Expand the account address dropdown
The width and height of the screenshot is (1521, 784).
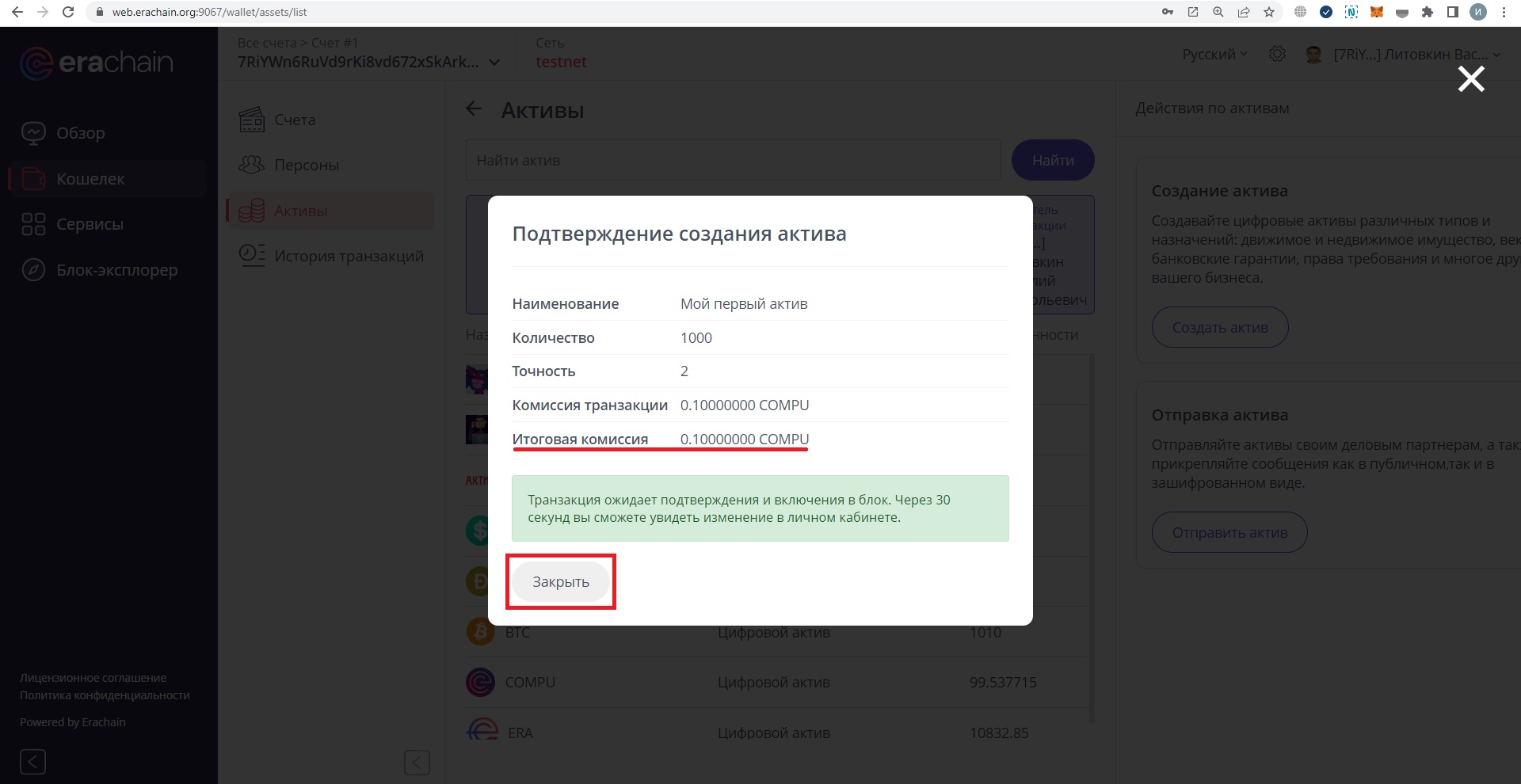(x=494, y=62)
